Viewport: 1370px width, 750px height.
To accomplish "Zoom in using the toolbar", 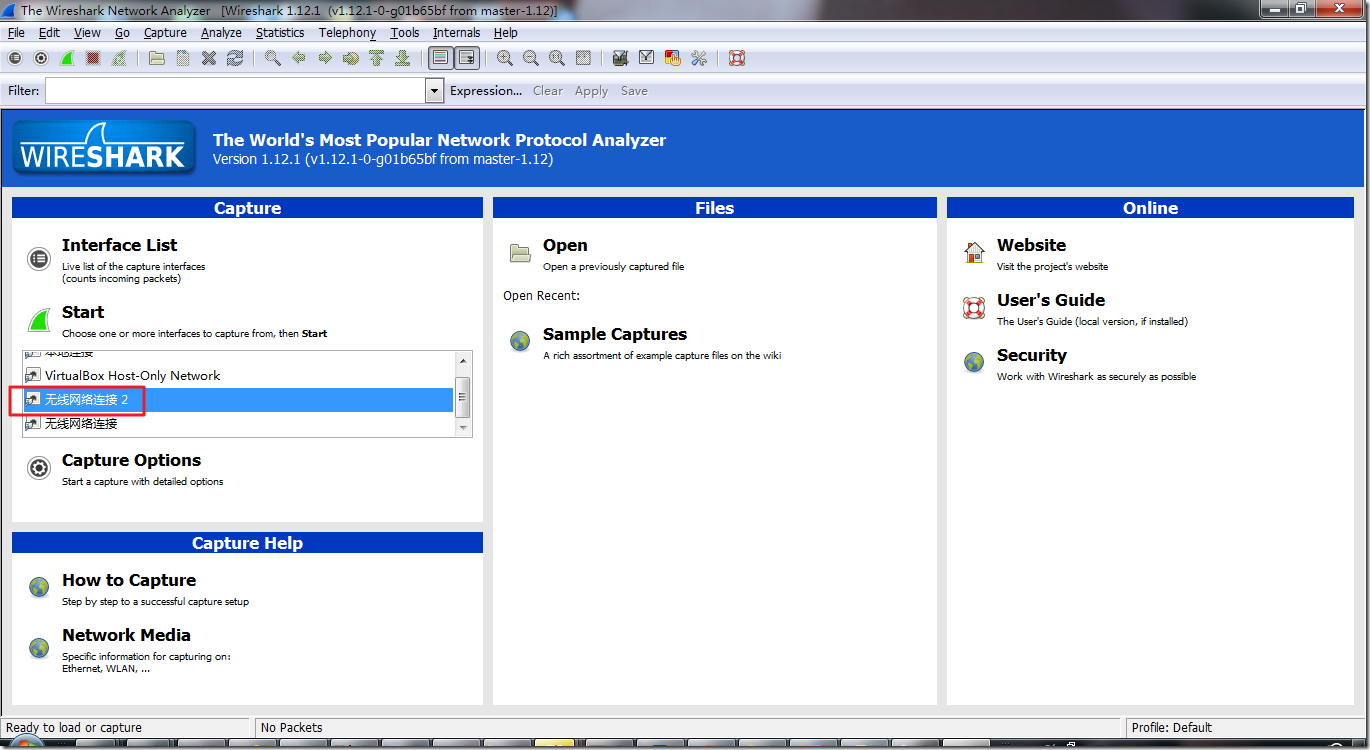I will tap(505, 58).
